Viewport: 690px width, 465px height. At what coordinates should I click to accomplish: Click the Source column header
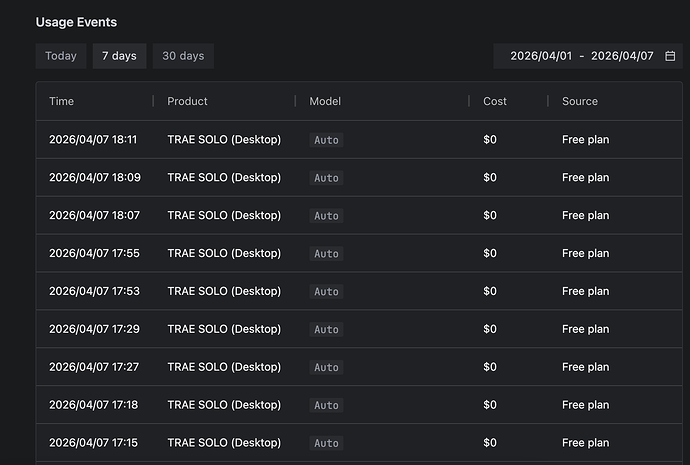coord(580,101)
